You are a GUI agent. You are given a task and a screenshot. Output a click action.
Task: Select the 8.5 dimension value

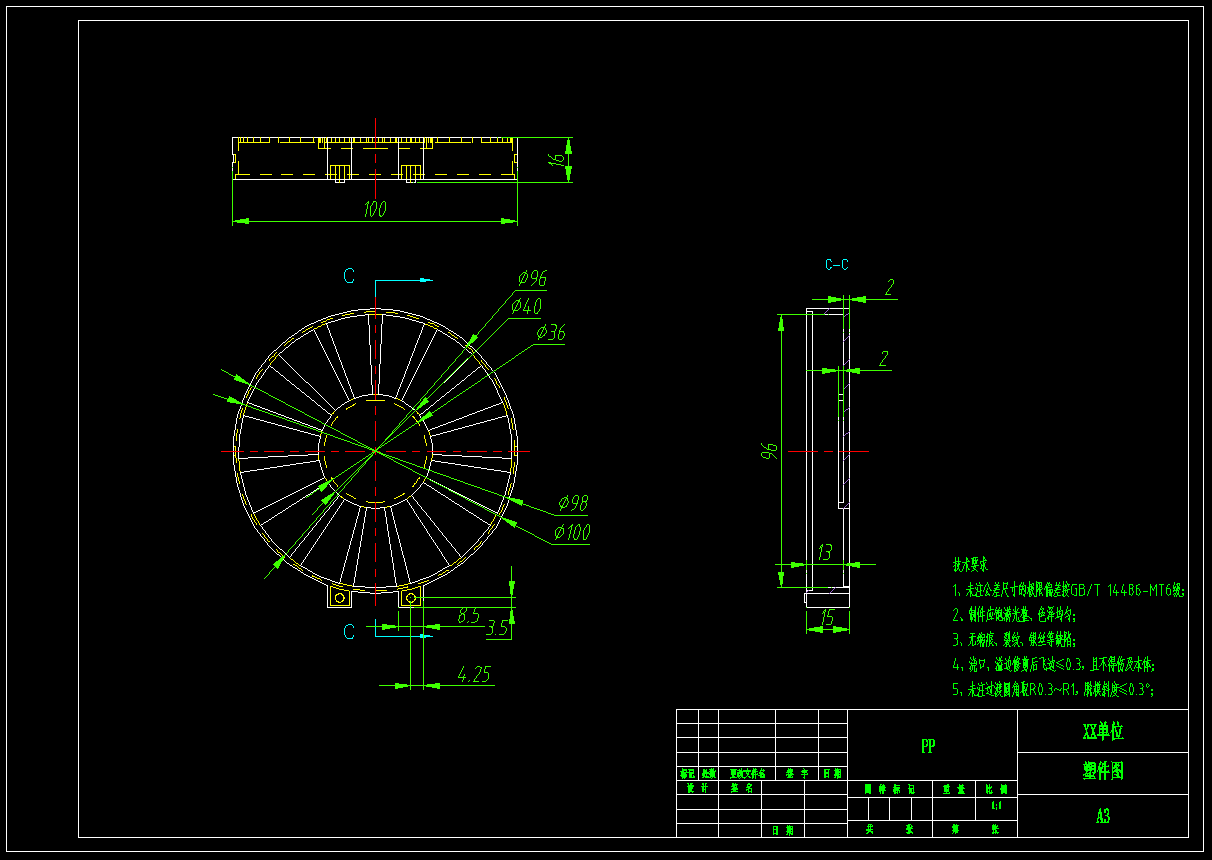[469, 616]
